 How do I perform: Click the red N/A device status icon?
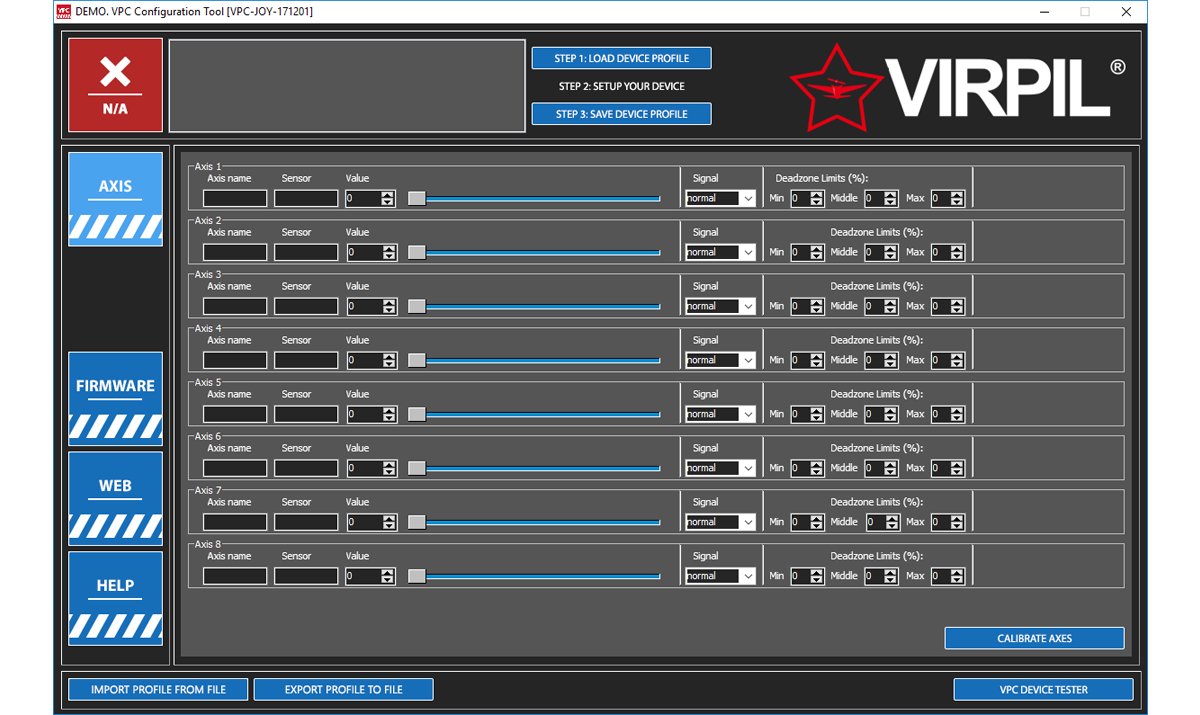115,85
